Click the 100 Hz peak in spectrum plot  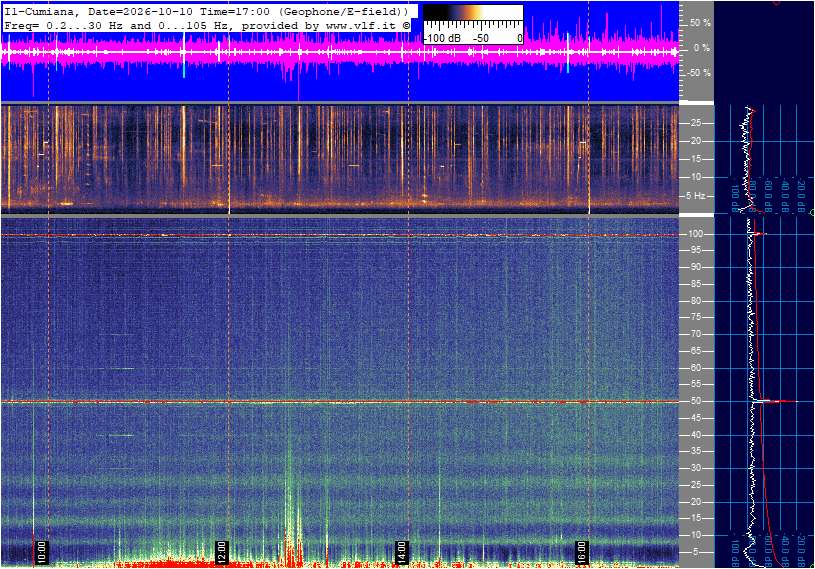click(759, 234)
